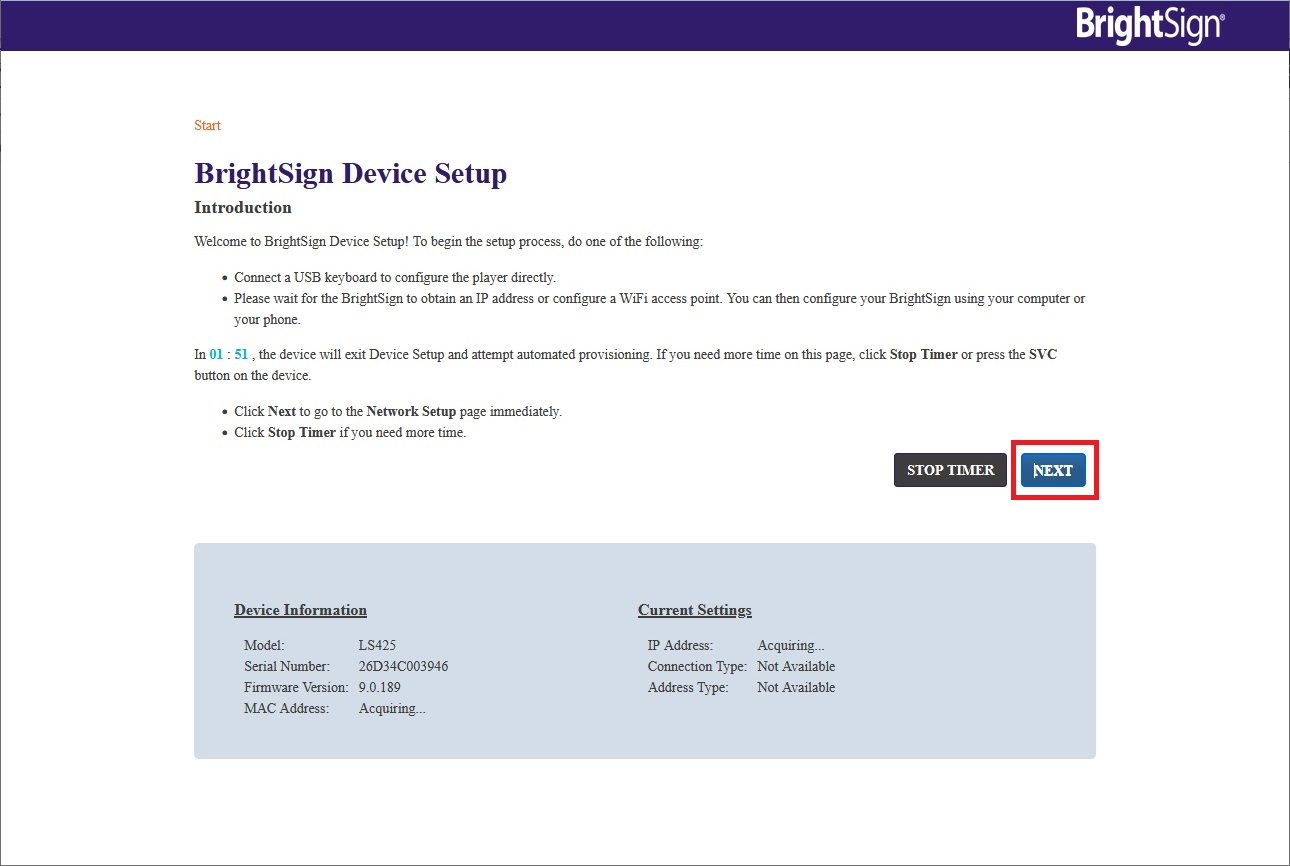Click IP Address value Acquiring...
Image resolution: width=1290 pixels, height=866 pixels.
point(791,646)
